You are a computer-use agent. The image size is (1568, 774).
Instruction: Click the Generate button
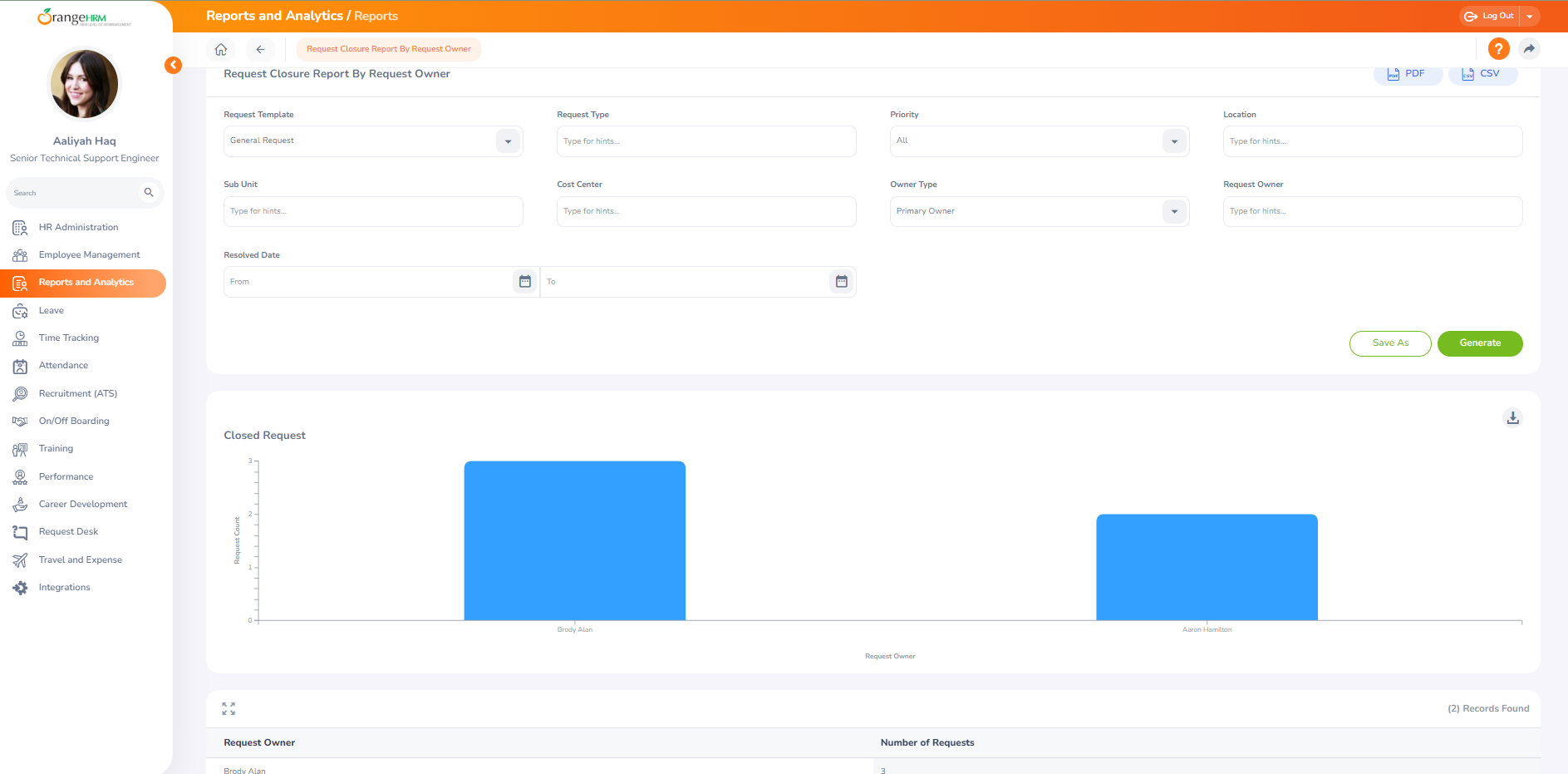[1480, 343]
